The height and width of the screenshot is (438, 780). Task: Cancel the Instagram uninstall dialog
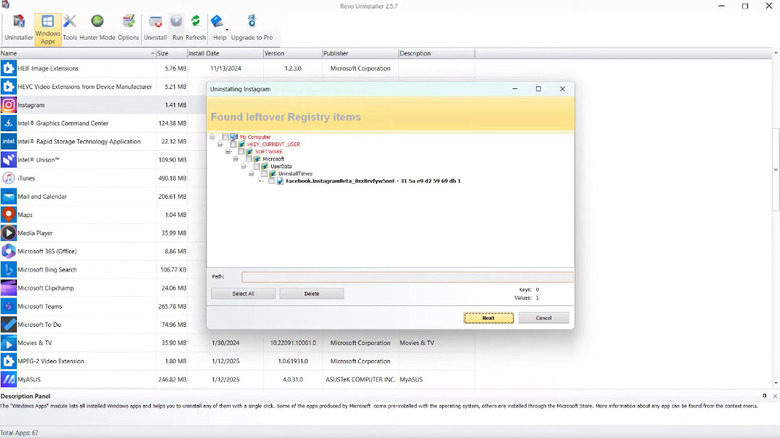pos(544,318)
